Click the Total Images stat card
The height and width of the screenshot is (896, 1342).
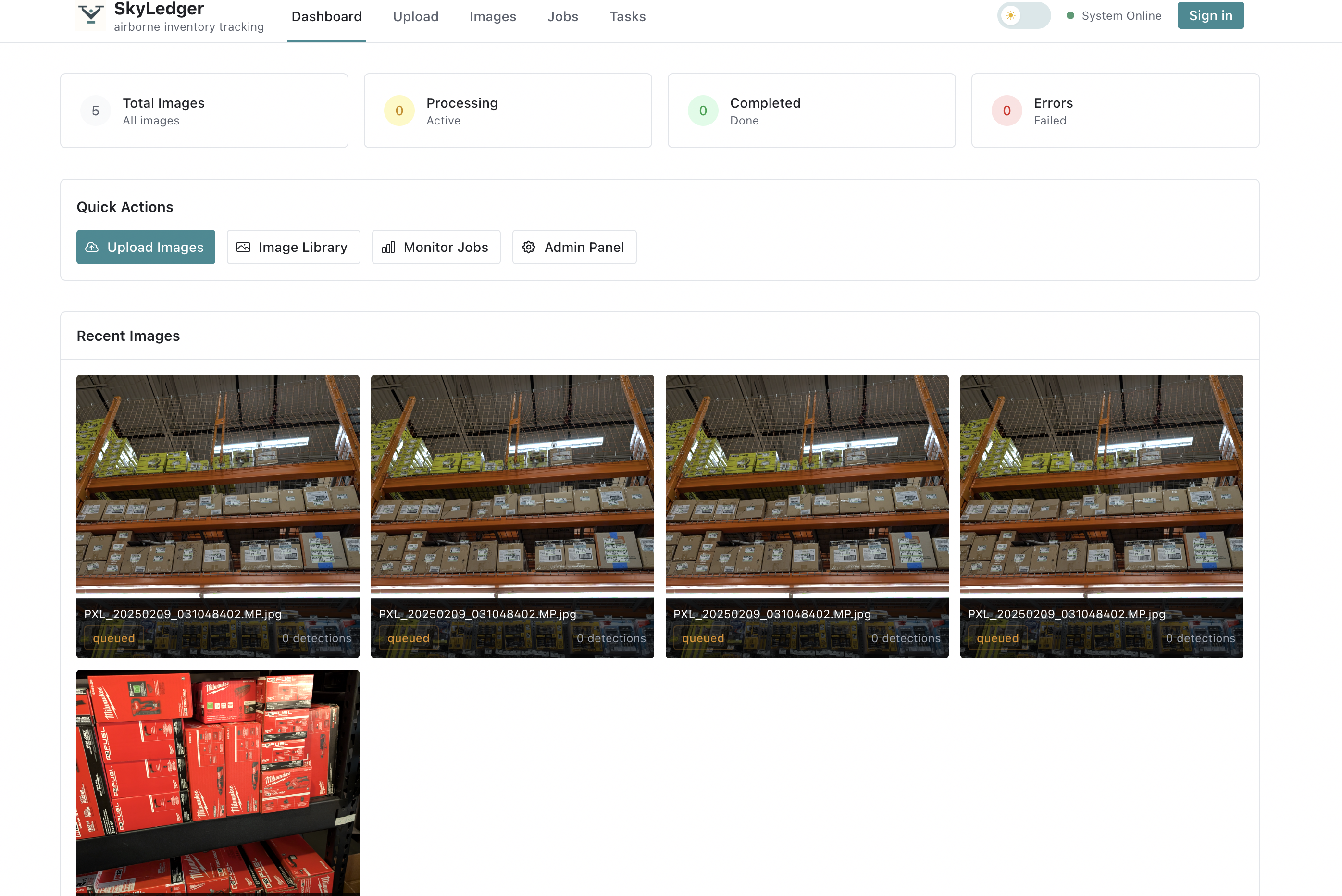204,110
